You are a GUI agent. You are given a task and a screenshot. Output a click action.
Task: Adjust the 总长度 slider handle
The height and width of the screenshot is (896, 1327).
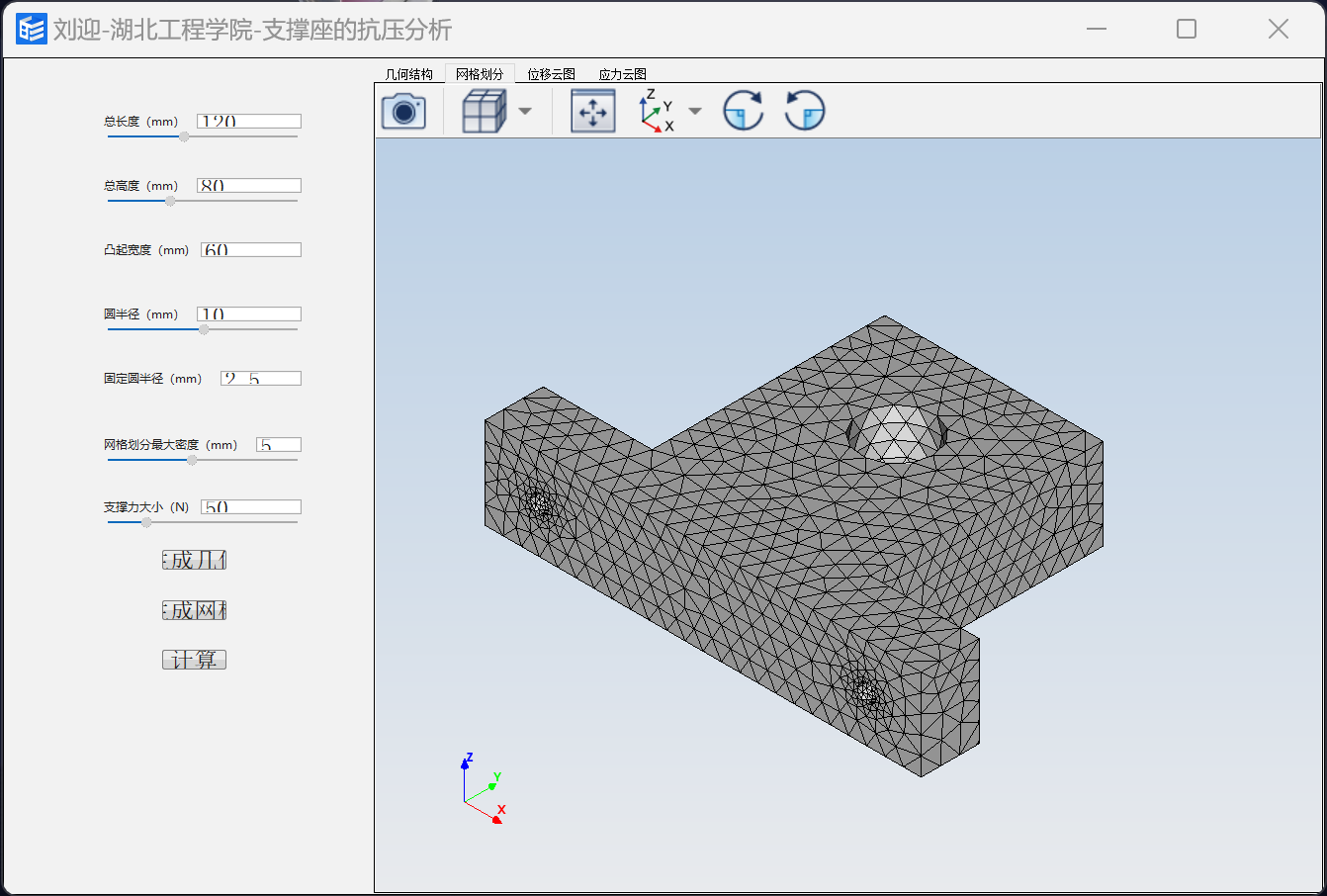click(184, 136)
